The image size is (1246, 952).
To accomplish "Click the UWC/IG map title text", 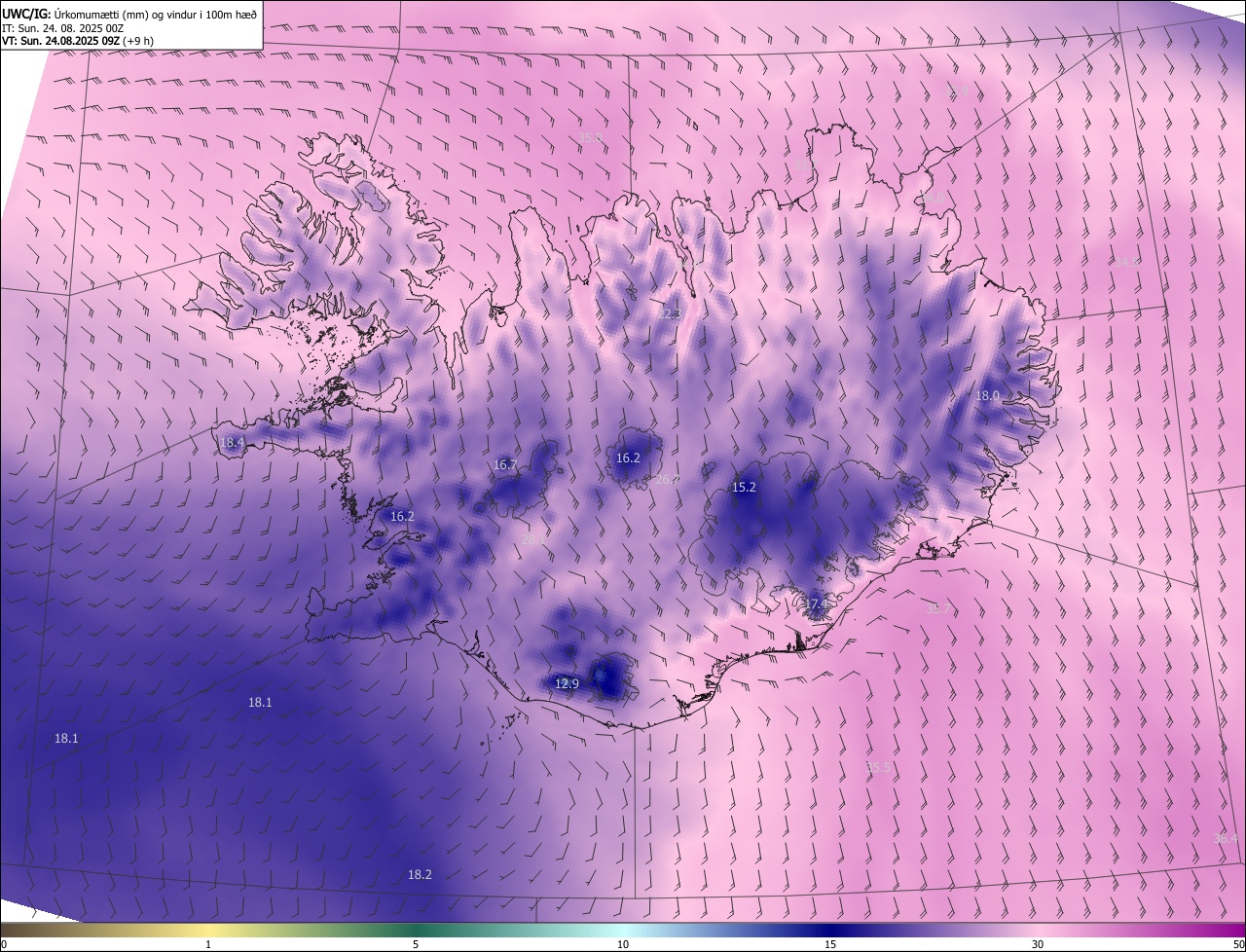I will (x=129, y=13).
